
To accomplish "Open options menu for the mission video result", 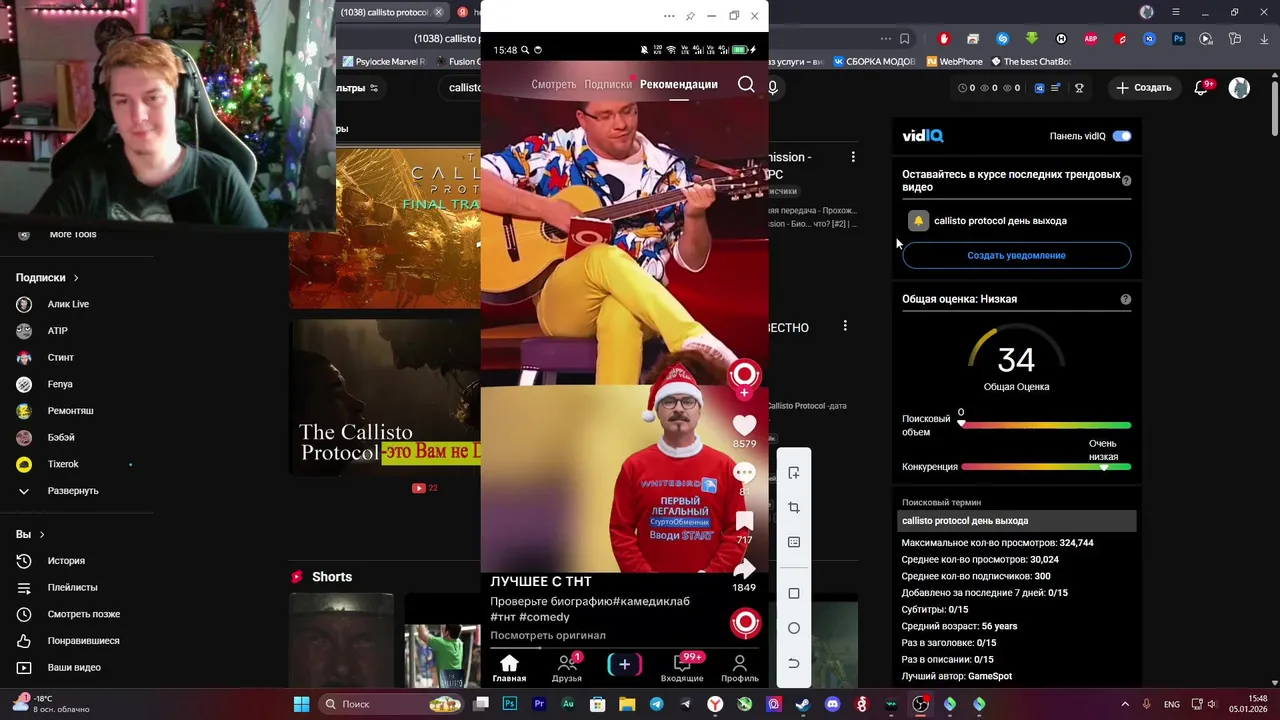I will point(853,157).
